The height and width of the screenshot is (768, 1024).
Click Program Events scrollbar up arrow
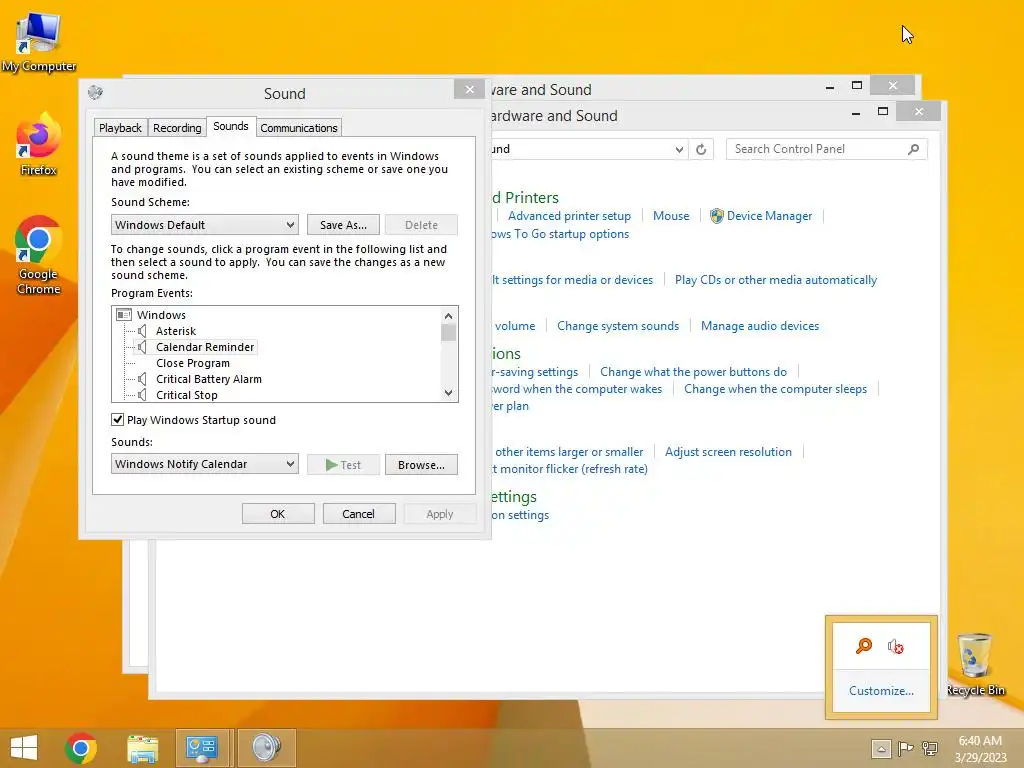[448, 315]
